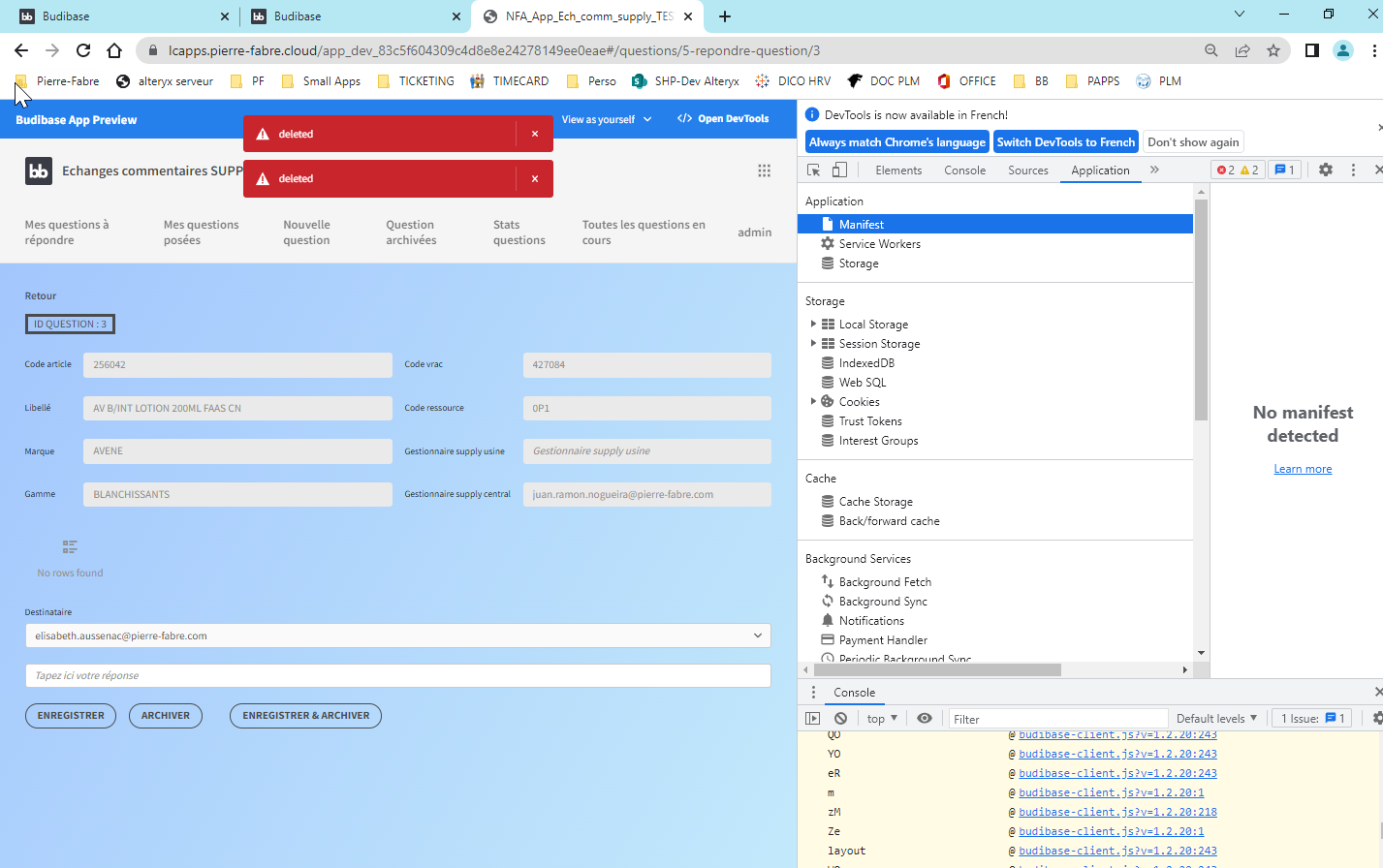Open the Budibase app grid menu icon
The width and height of the screenshot is (1383, 868).
(x=764, y=170)
